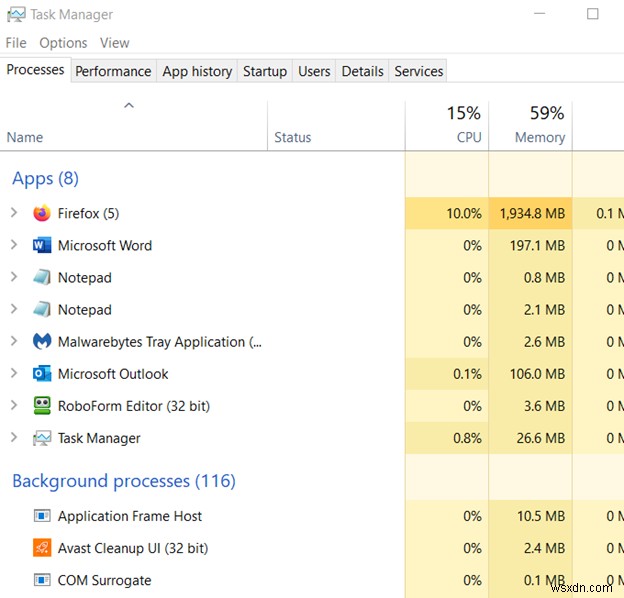624x598 pixels.
Task: Select the Application Frame Host name
Action: coord(130,516)
